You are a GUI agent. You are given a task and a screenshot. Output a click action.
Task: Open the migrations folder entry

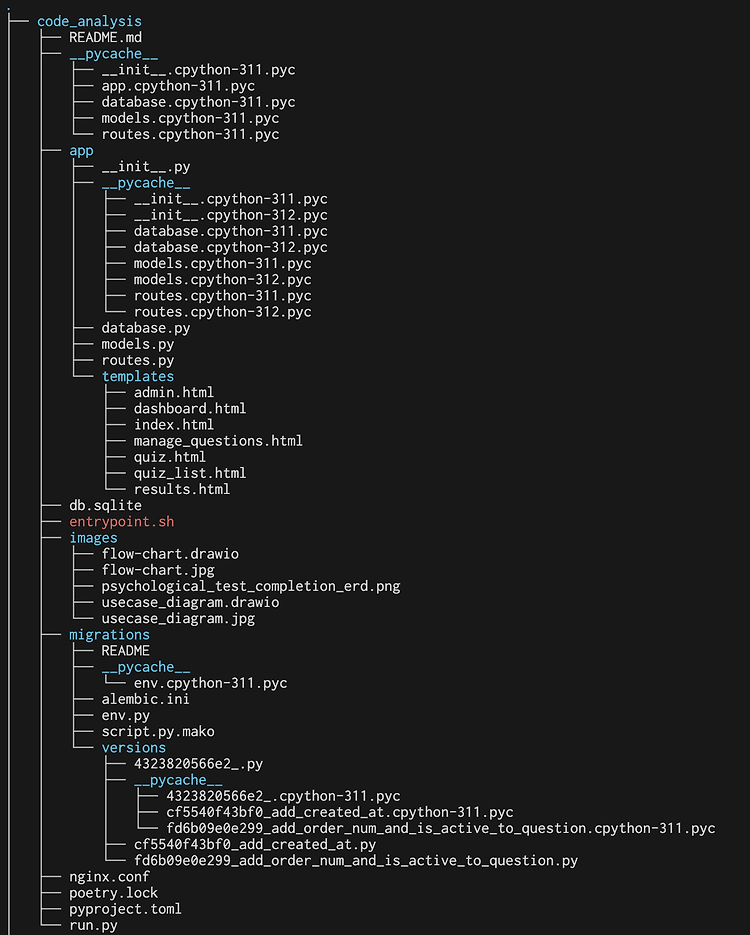tap(109, 634)
